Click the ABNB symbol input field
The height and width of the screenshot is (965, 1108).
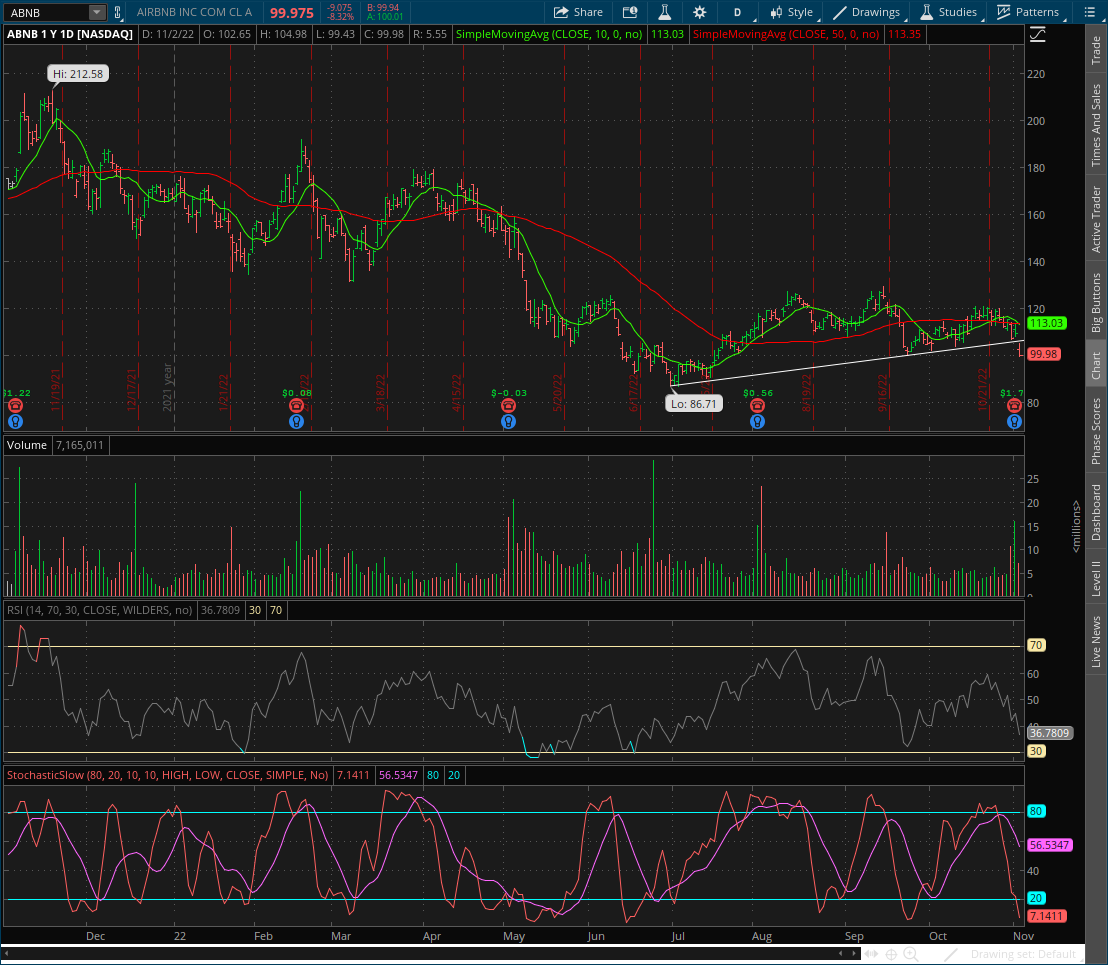pyautogui.click(x=47, y=12)
